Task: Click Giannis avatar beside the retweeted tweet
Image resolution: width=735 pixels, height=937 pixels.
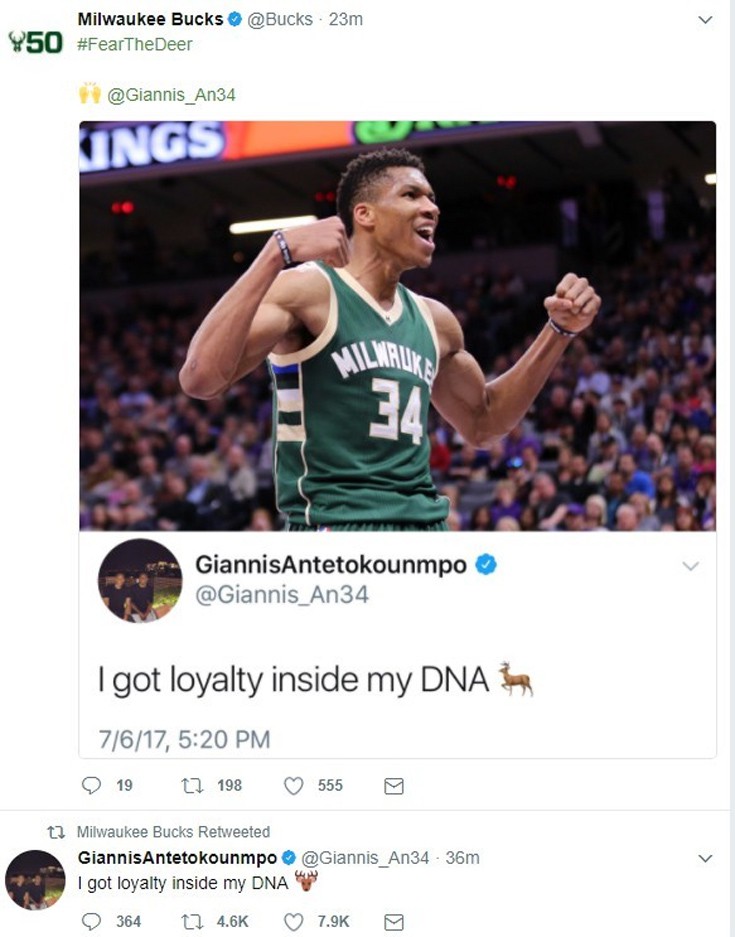Action: [x=35, y=880]
